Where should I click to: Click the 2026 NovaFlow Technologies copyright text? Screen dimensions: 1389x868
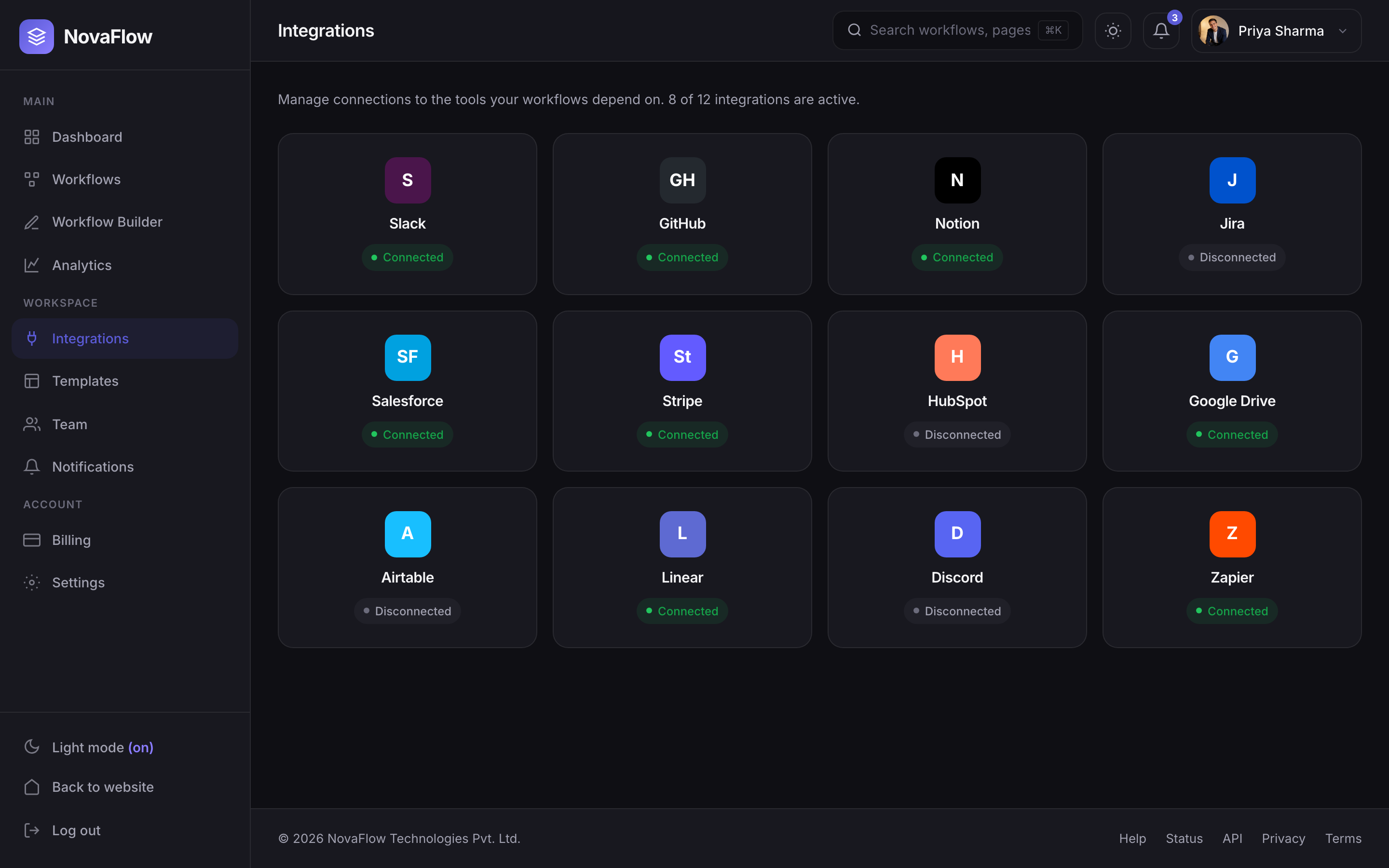pos(399,838)
